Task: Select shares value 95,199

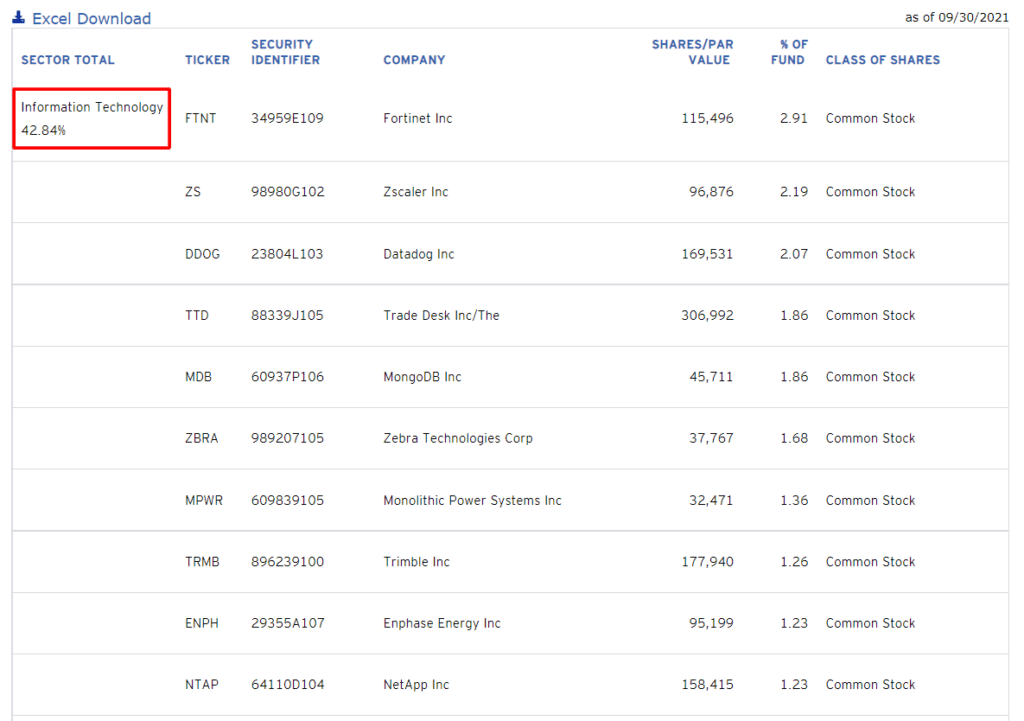Action: tap(711, 623)
